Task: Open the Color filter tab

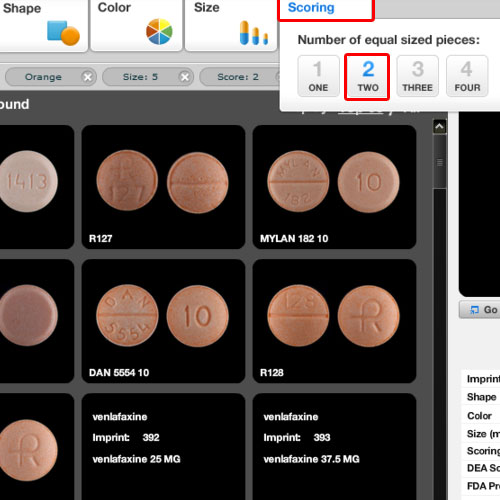Action: 137,25
